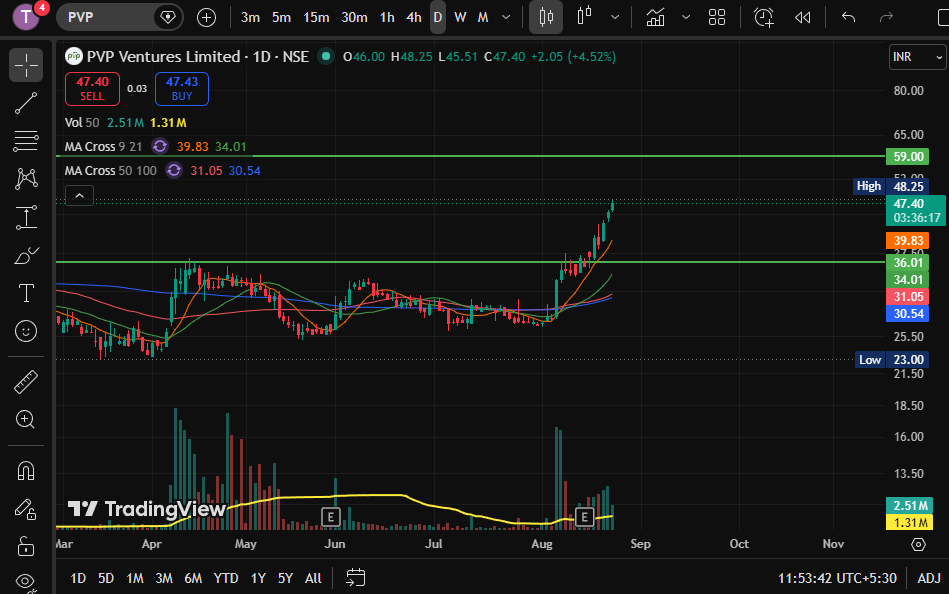Expand the chart type dropdown arrow
Image resolution: width=949 pixels, height=594 pixels.
[x=615, y=17]
